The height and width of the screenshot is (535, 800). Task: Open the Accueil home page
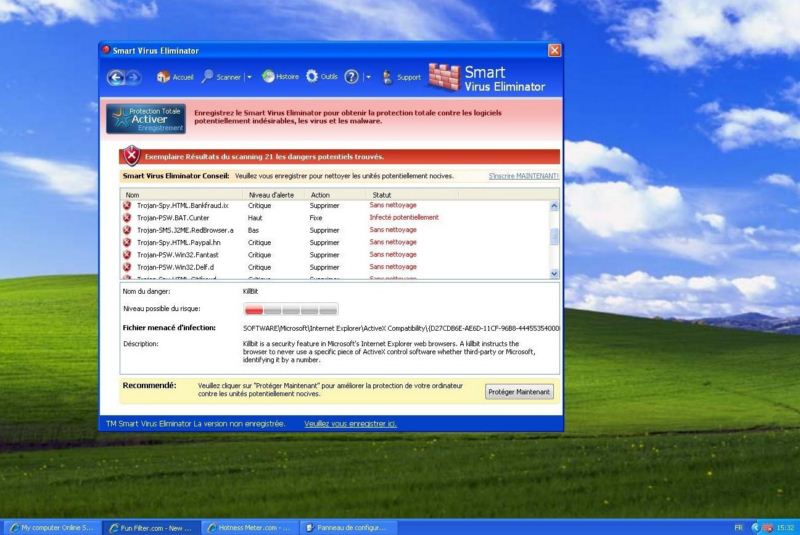[175, 77]
